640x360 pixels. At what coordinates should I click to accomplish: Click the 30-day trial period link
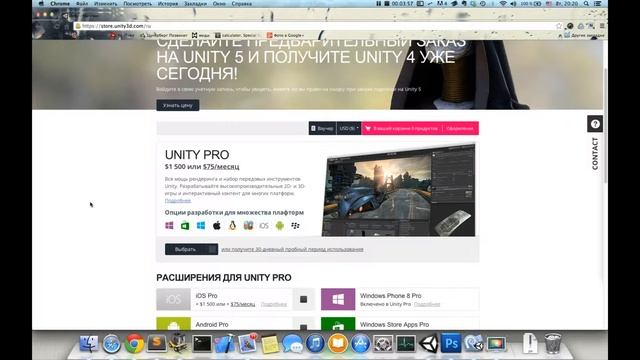(x=292, y=249)
